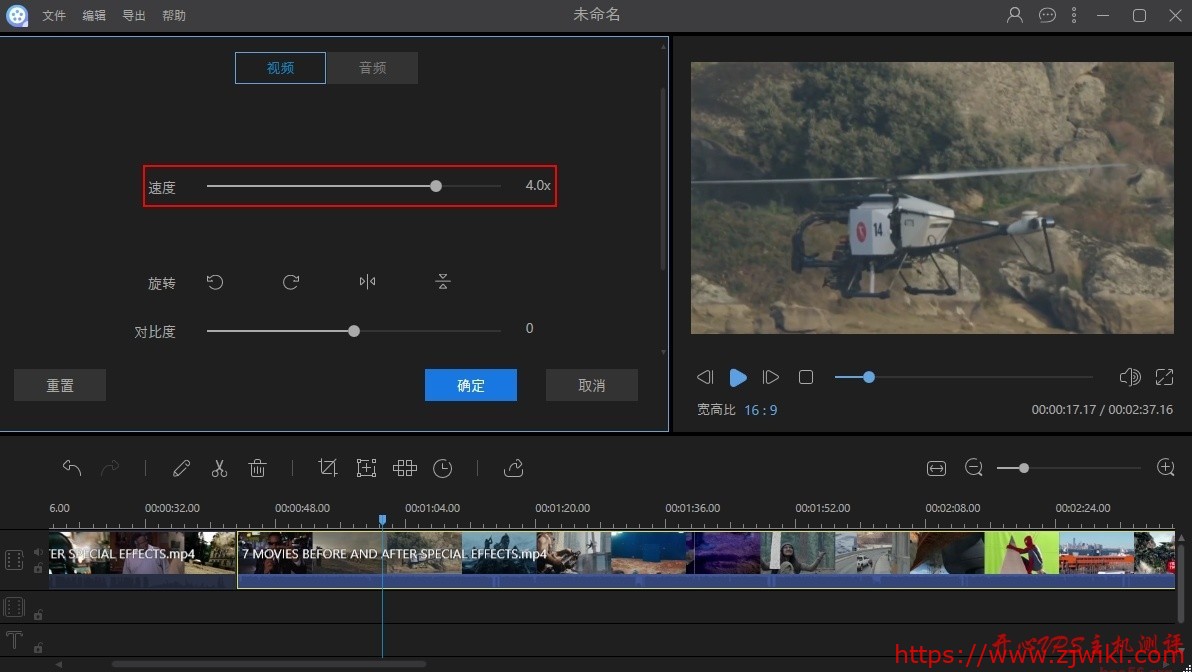
Task: Open the Crop tool
Action: click(327, 467)
